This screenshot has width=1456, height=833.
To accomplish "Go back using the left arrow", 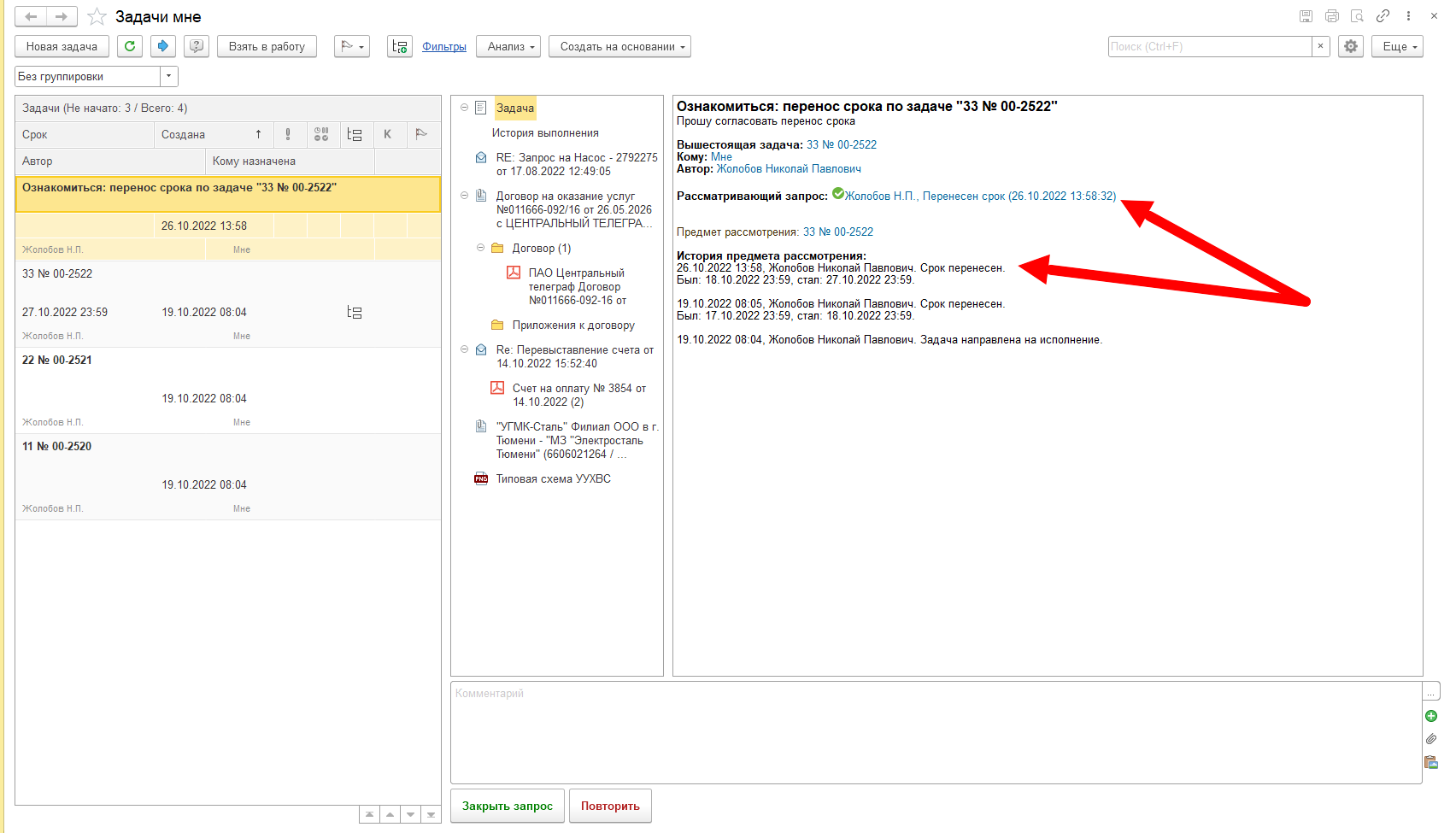I will tap(31, 16).
